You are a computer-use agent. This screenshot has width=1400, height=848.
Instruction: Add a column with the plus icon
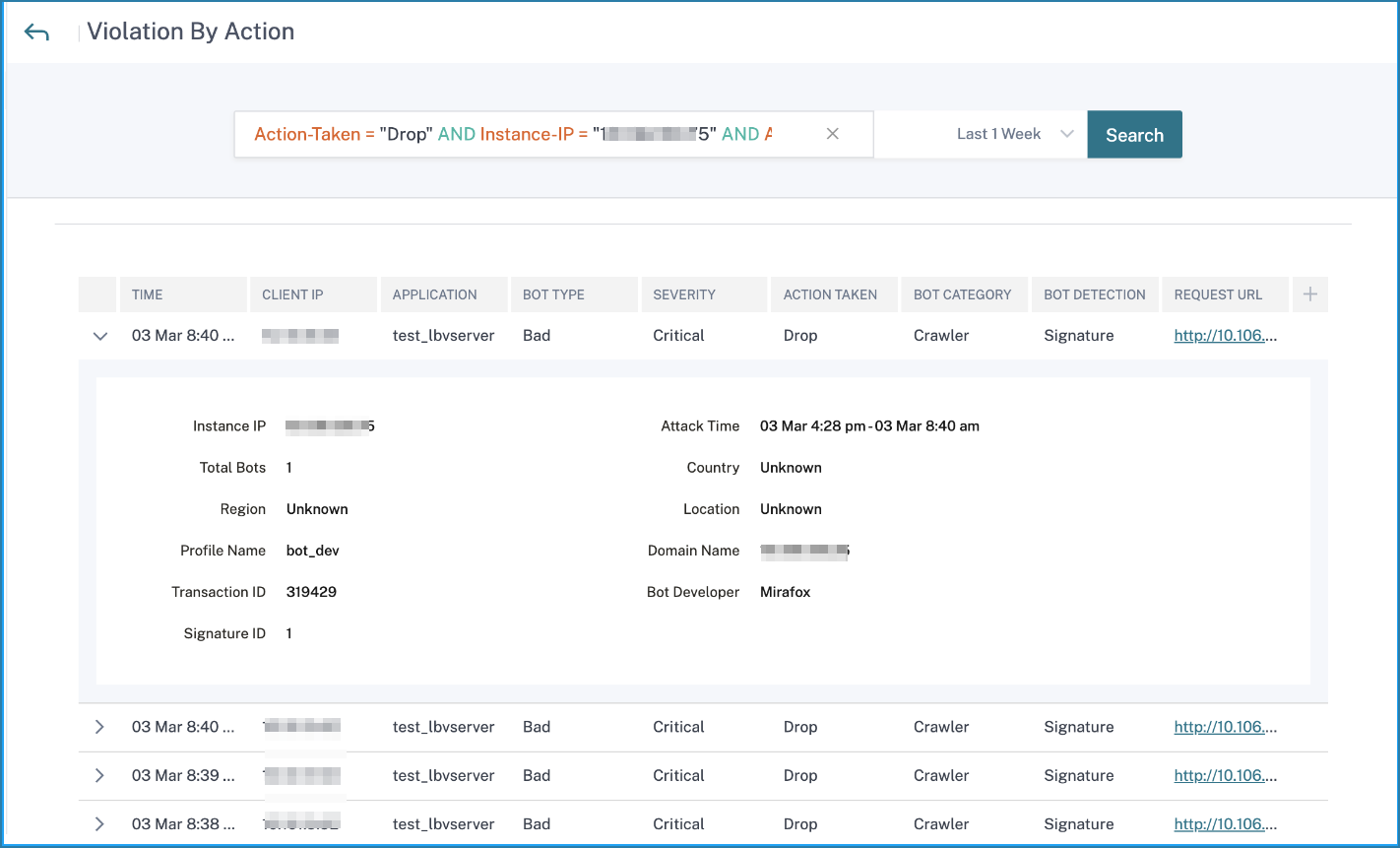[x=1310, y=294]
